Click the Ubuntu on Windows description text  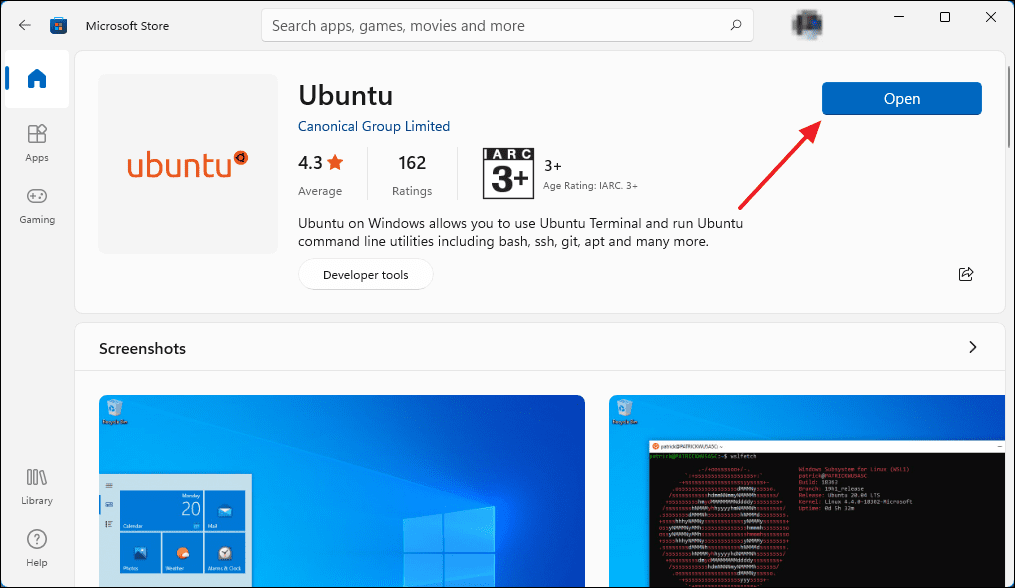pyautogui.click(x=520, y=232)
